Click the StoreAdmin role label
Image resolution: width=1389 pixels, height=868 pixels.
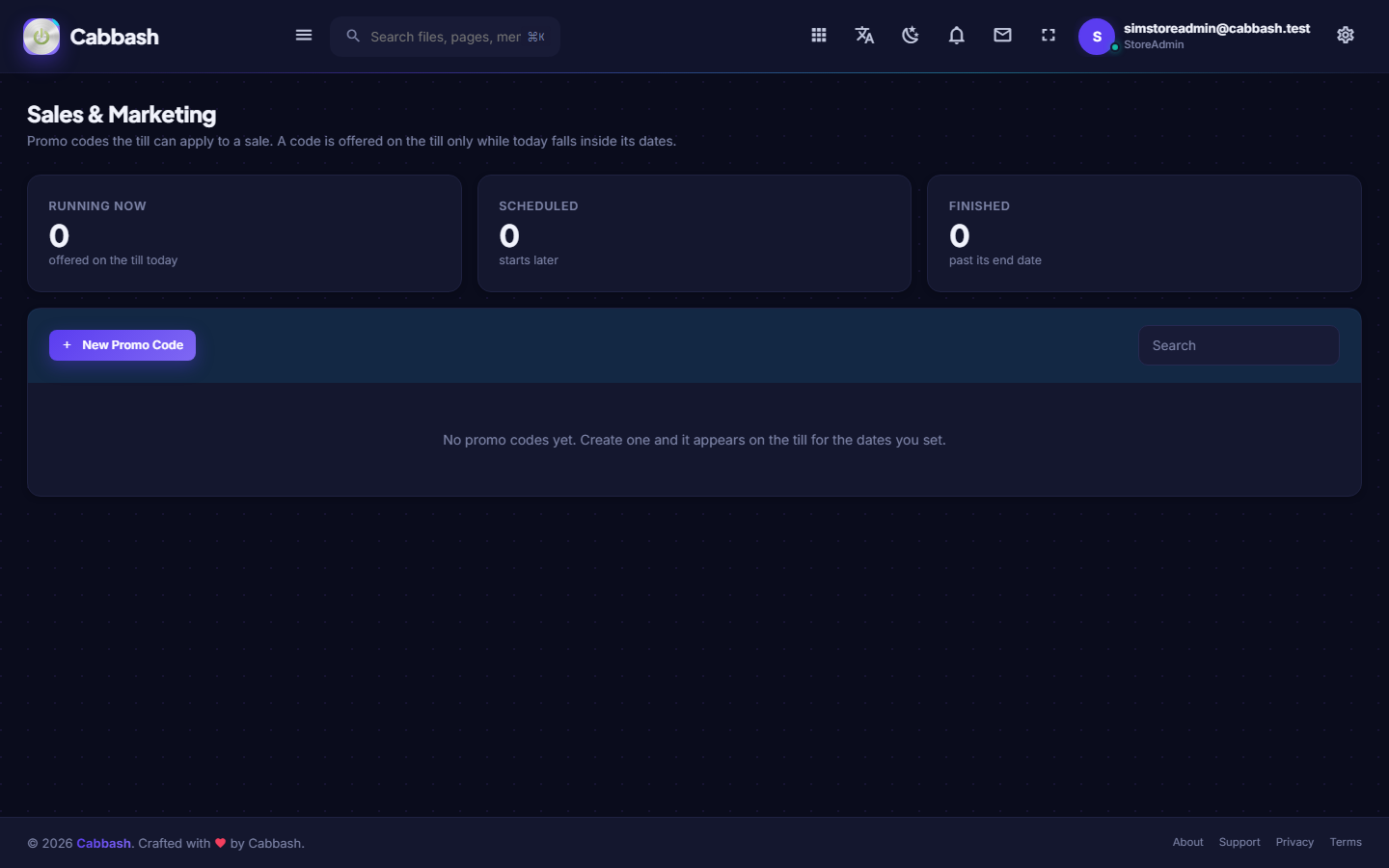1154,45
